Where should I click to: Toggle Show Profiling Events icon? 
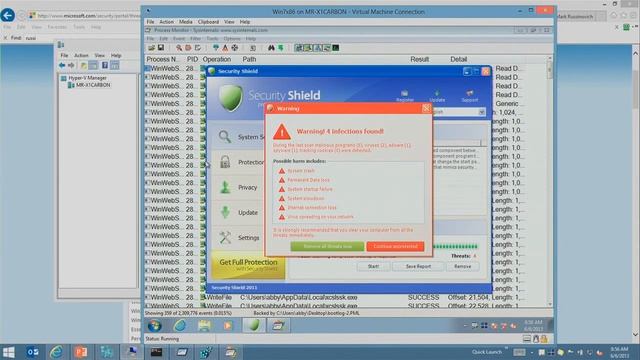(336, 48)
